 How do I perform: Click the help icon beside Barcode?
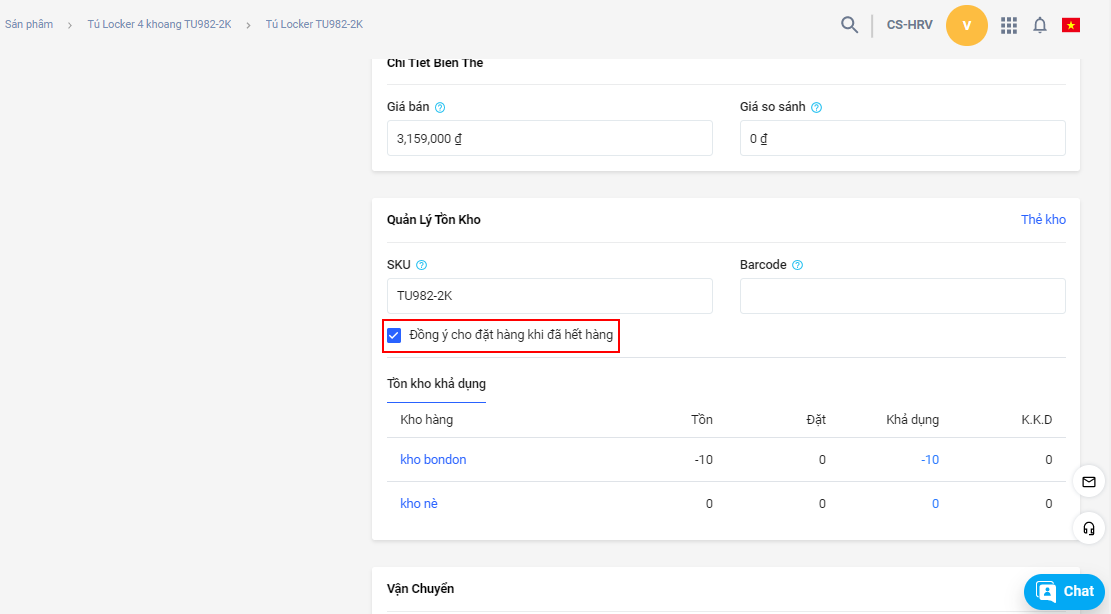point(797,265)
